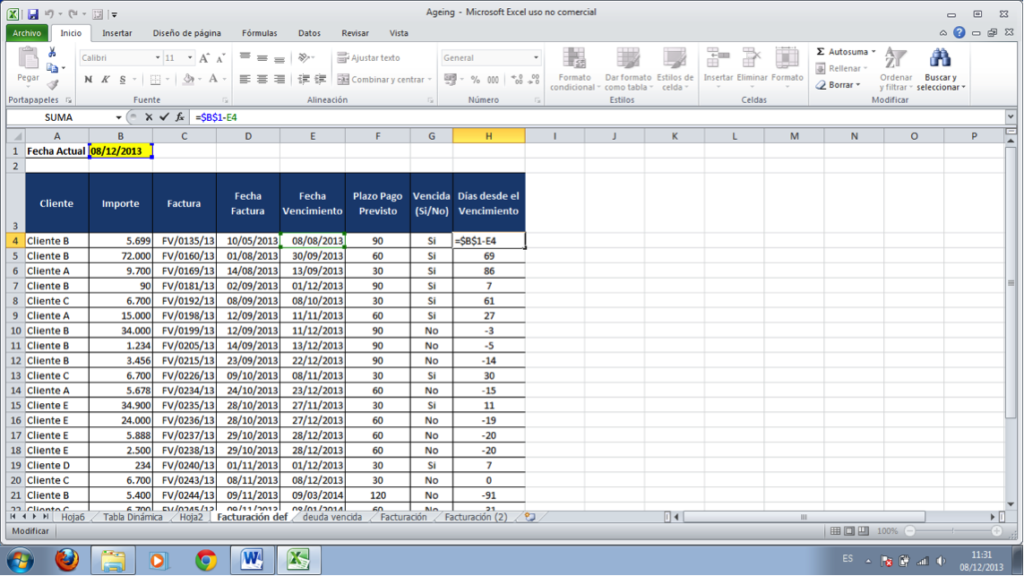Click the Autosuma sigma icon
This screenshot has height=576, width=1024.
(x=821, y=51)
